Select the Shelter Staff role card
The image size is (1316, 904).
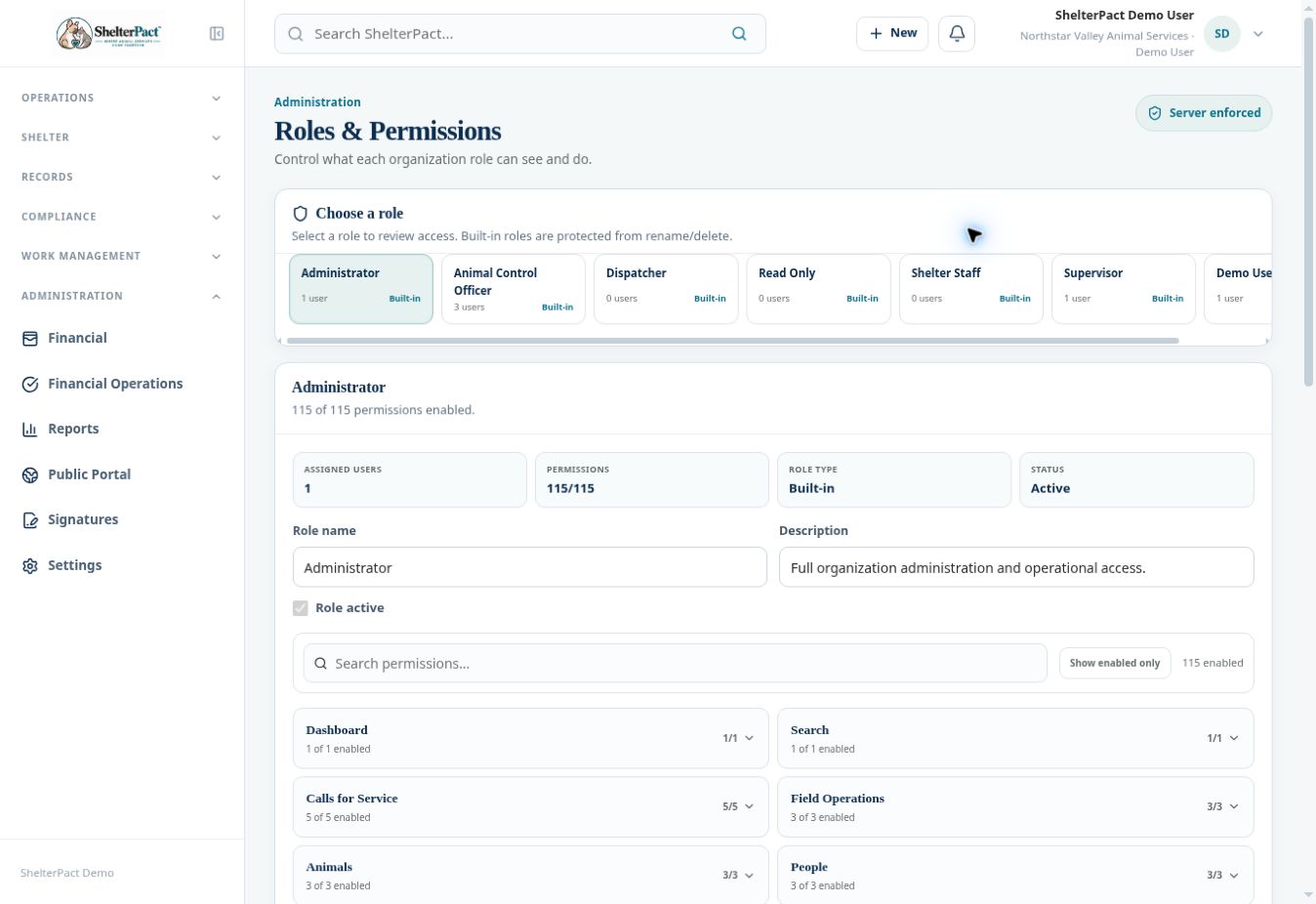click(x=970, y=289)
